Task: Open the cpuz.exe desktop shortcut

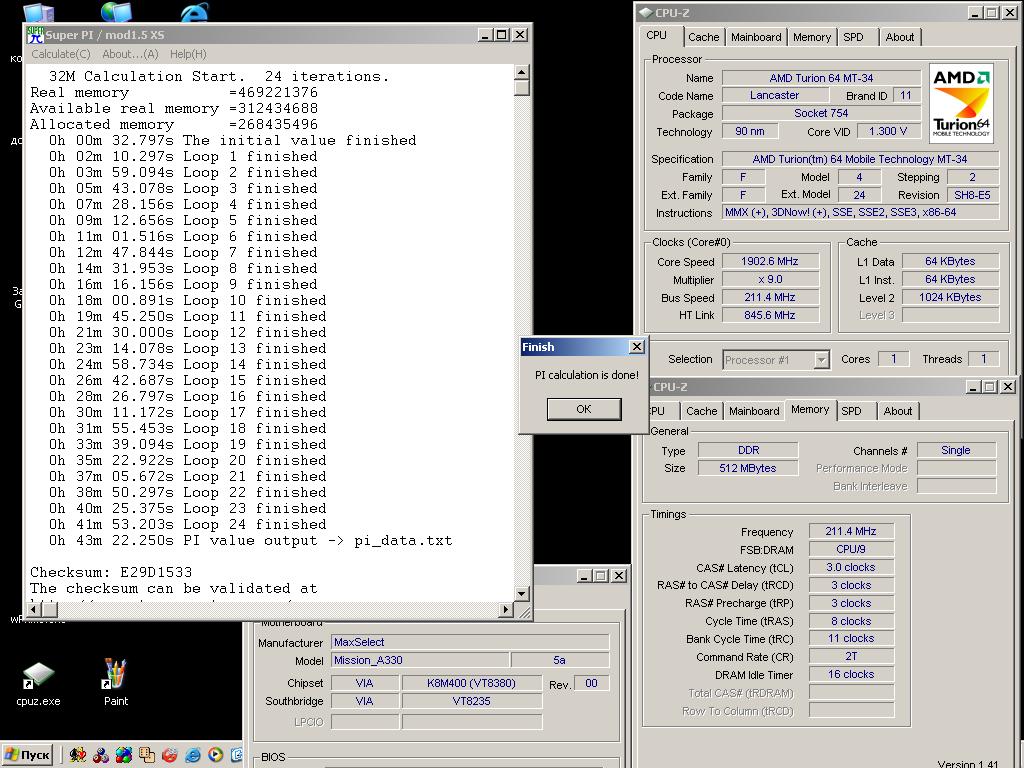Action: coord(38,683)
